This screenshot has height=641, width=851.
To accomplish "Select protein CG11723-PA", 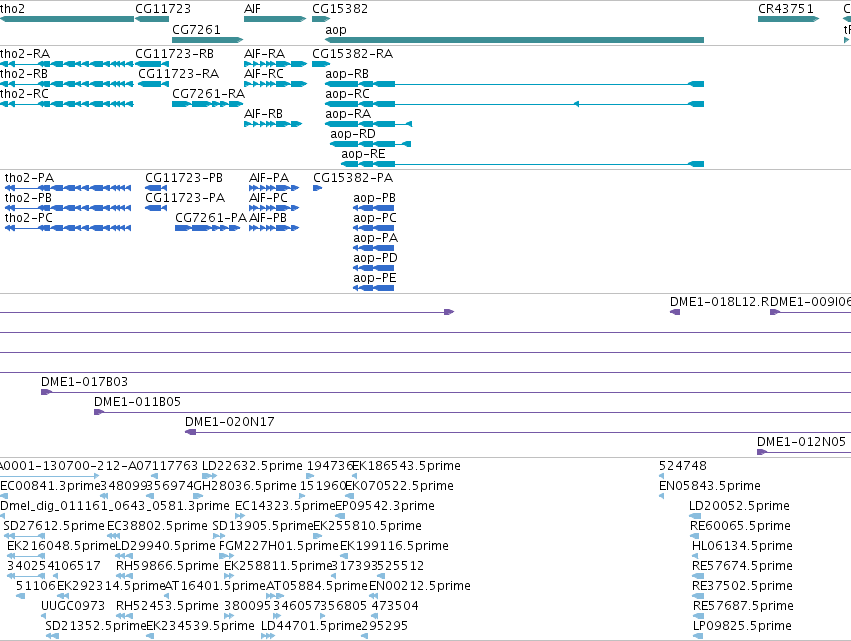I will point(156,208).
